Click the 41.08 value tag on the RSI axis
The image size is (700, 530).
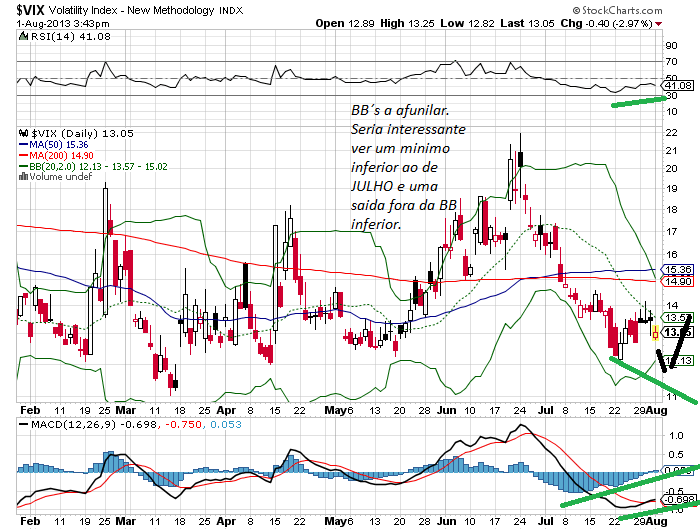[678, 85]
